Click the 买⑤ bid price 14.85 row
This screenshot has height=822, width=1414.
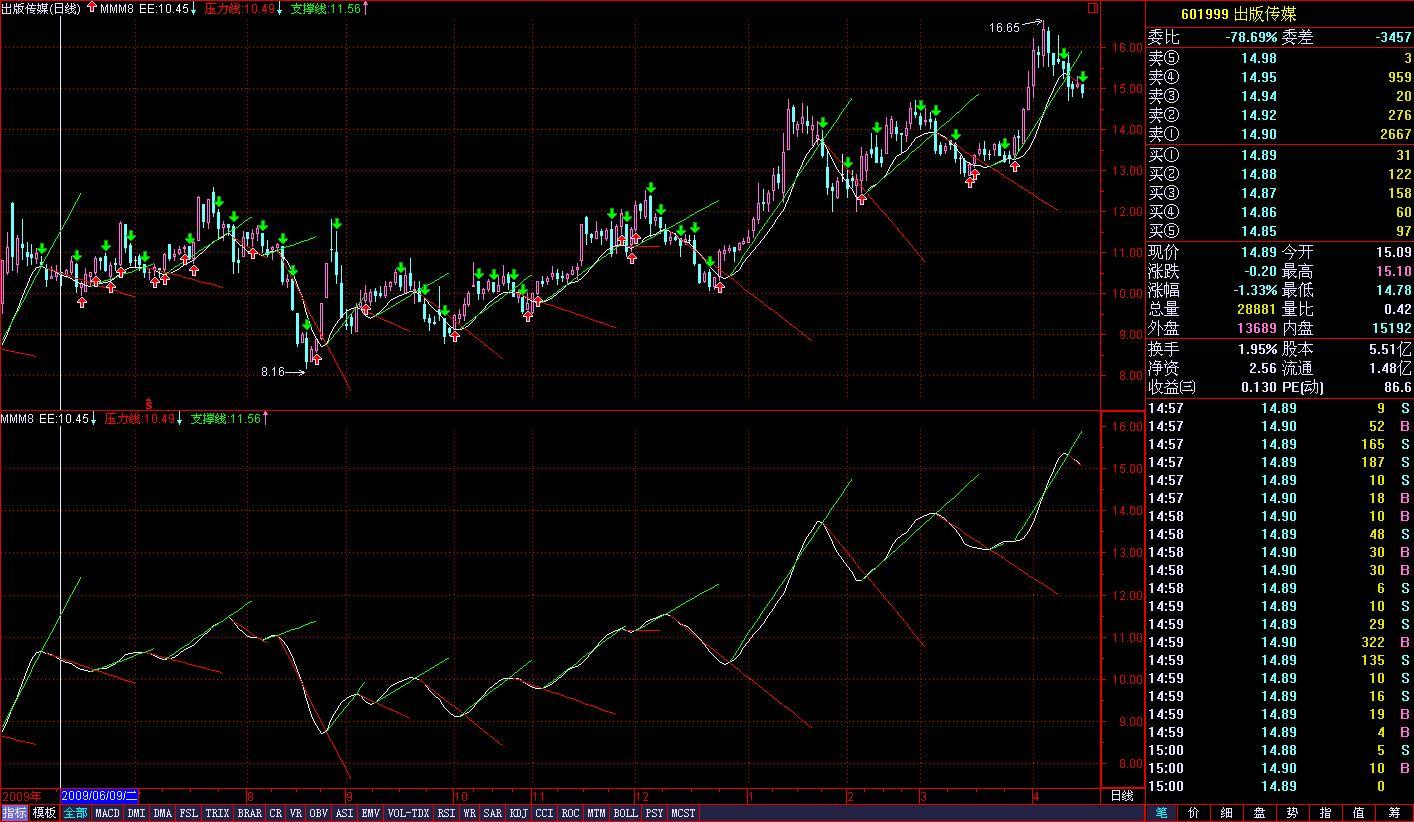1280,231
